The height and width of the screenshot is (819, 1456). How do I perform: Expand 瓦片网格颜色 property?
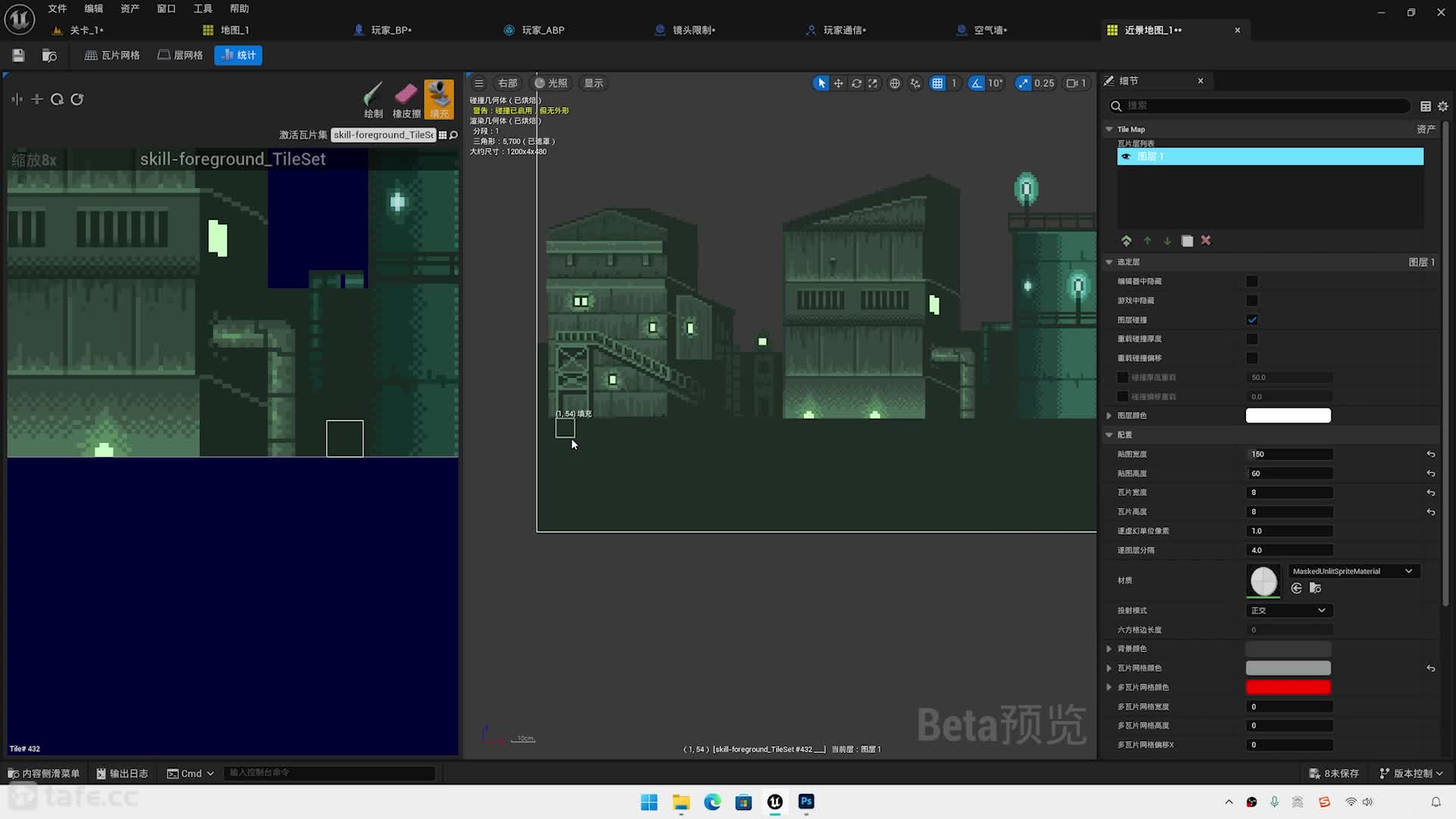pos(1109,668)
